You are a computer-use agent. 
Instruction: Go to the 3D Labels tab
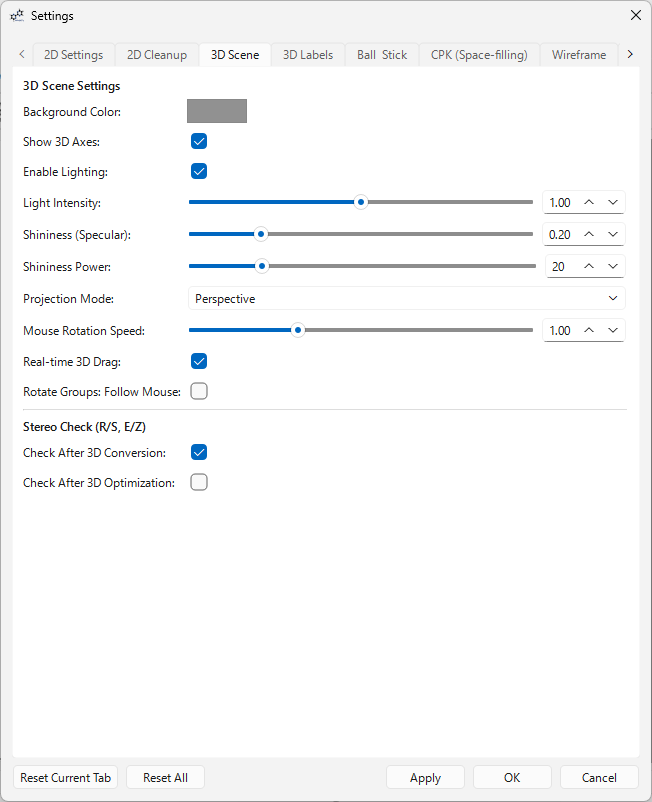click(x=308, y=55)
